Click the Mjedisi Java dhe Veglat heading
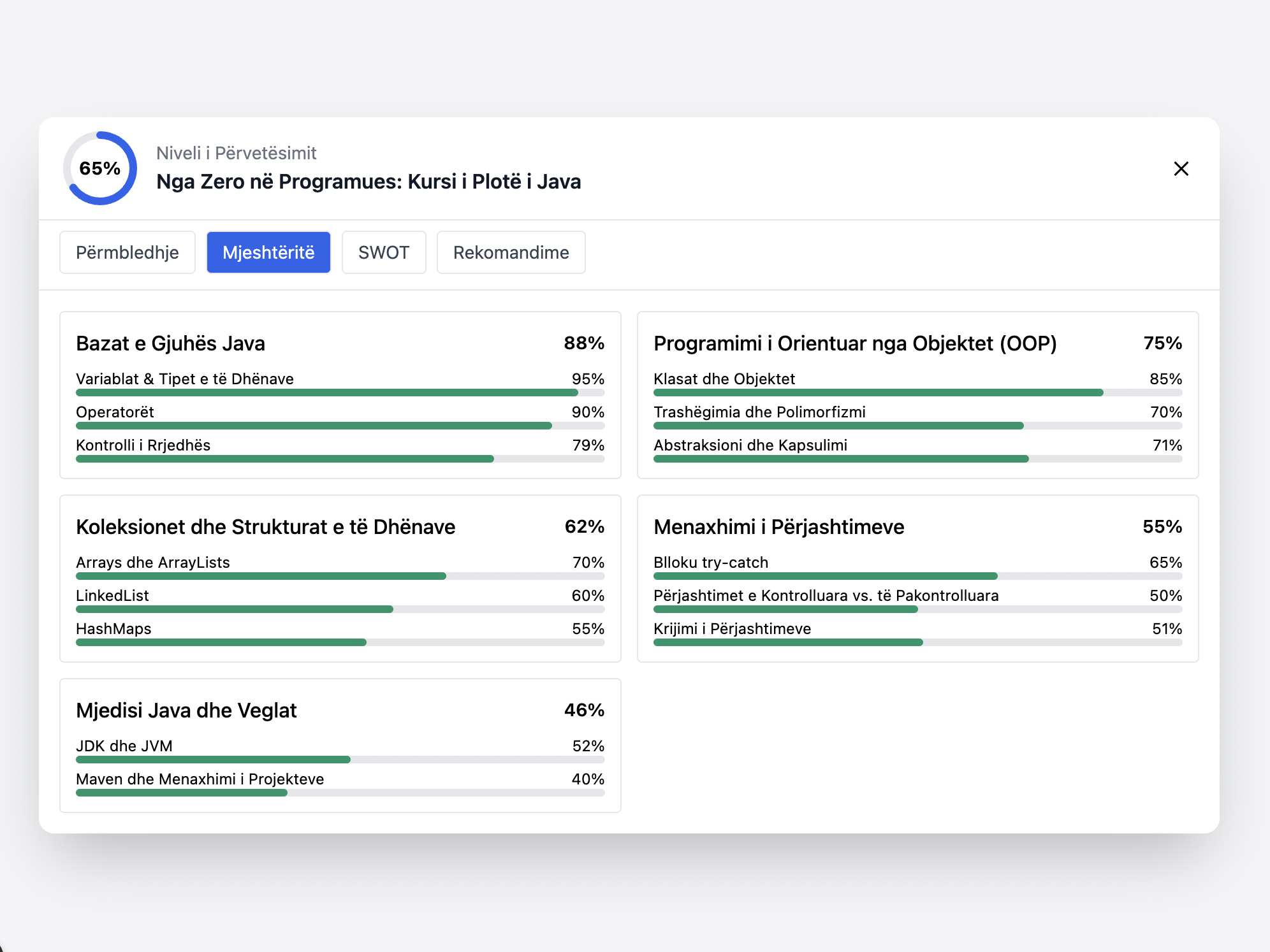 (x=186, y=710)
